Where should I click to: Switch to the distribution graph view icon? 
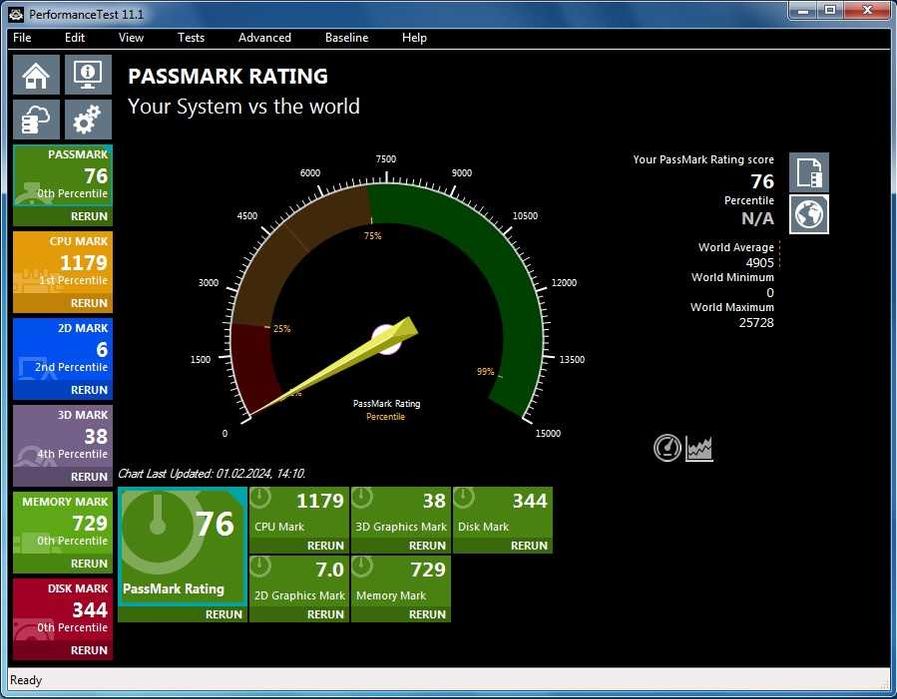pos(699,448)
